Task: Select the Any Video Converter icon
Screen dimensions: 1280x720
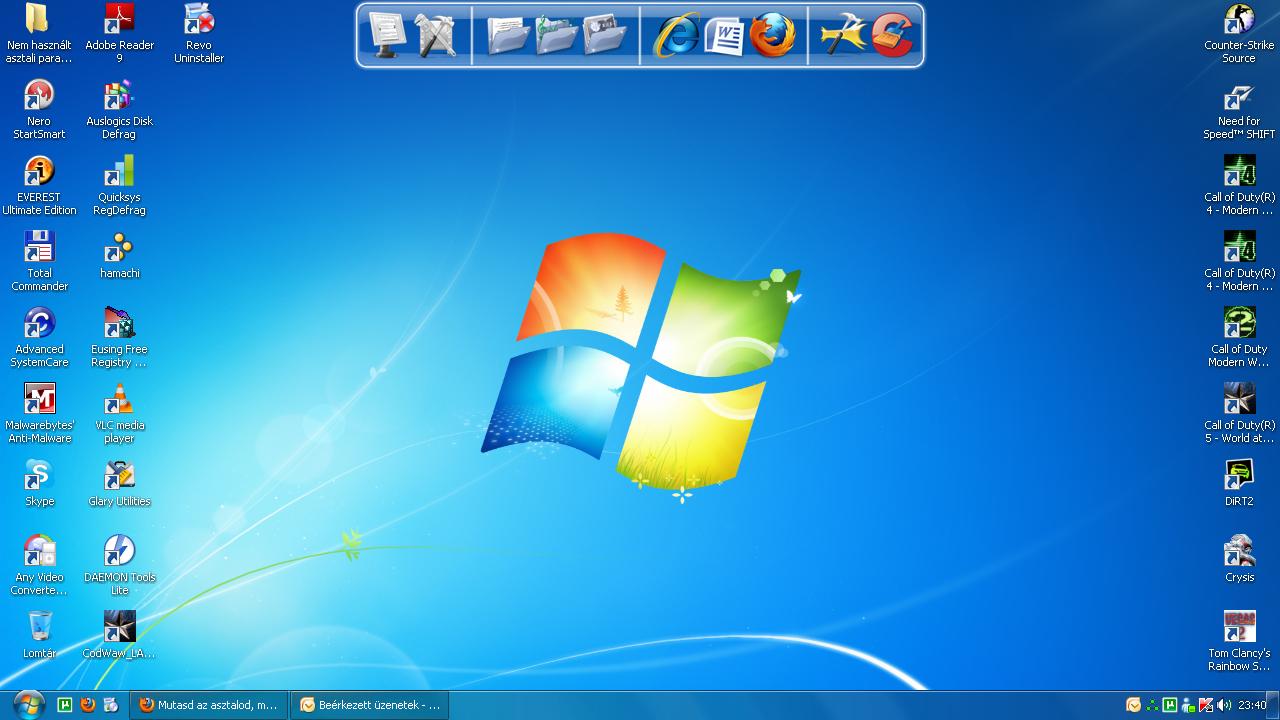Action: coord(39,565)
